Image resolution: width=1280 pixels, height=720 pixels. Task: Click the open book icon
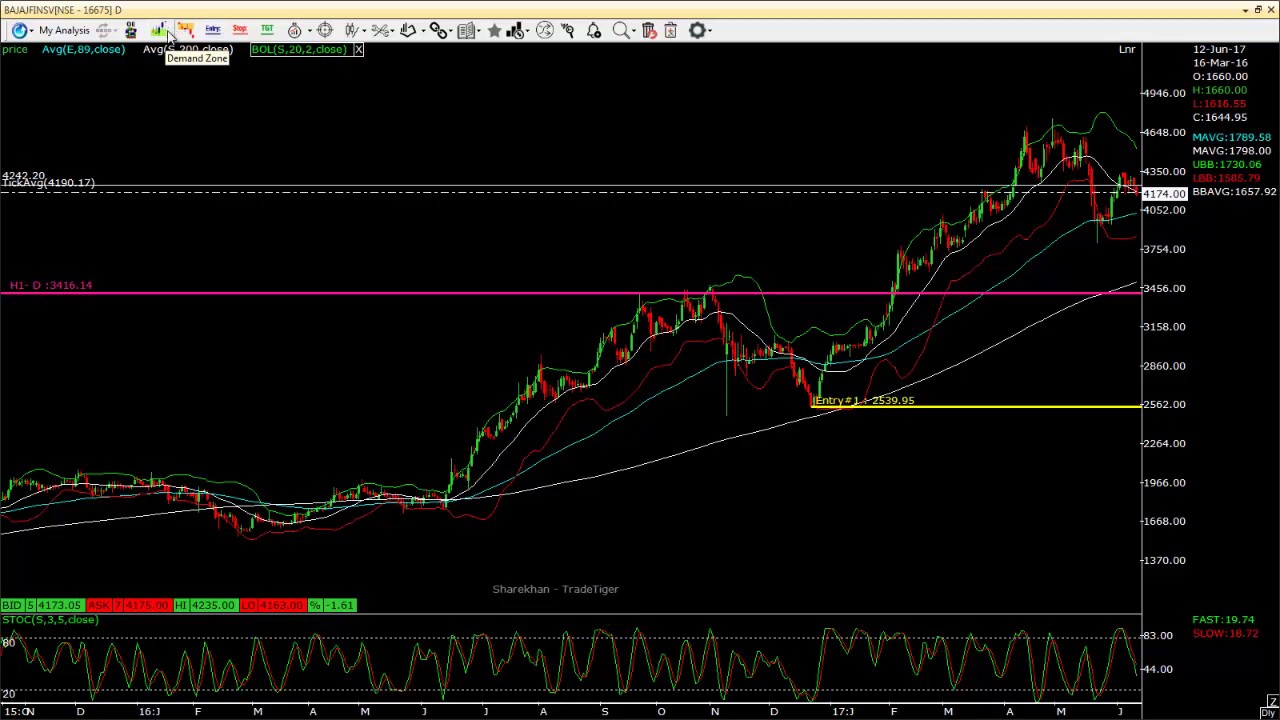(466, 30)
